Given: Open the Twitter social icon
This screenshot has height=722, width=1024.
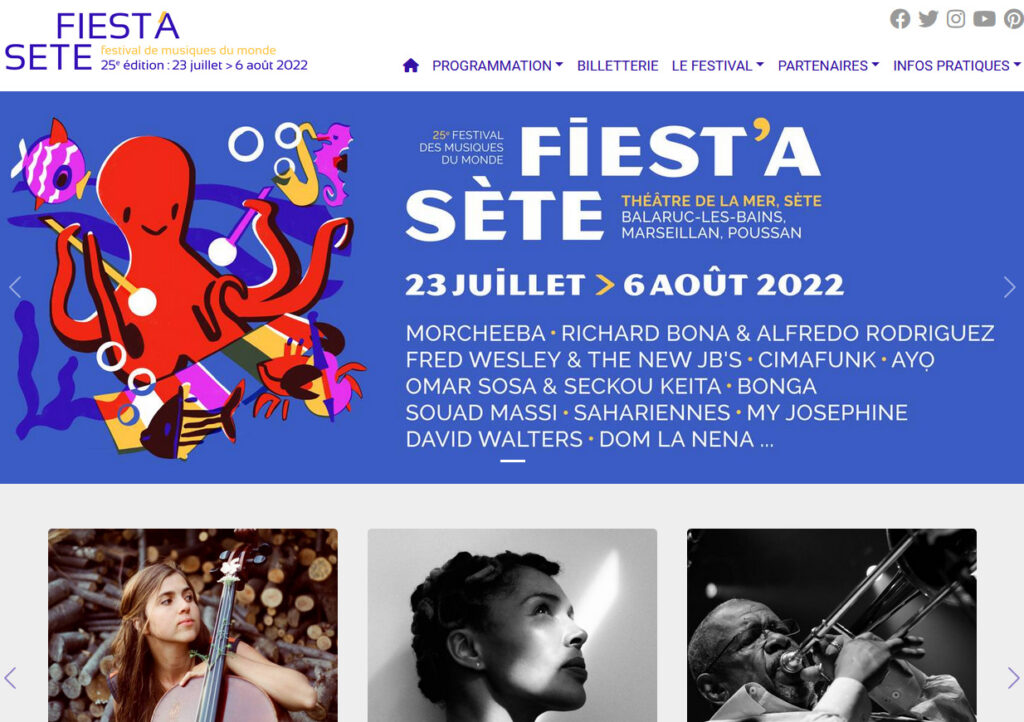Looking at the screenshot, I should 928,19.
